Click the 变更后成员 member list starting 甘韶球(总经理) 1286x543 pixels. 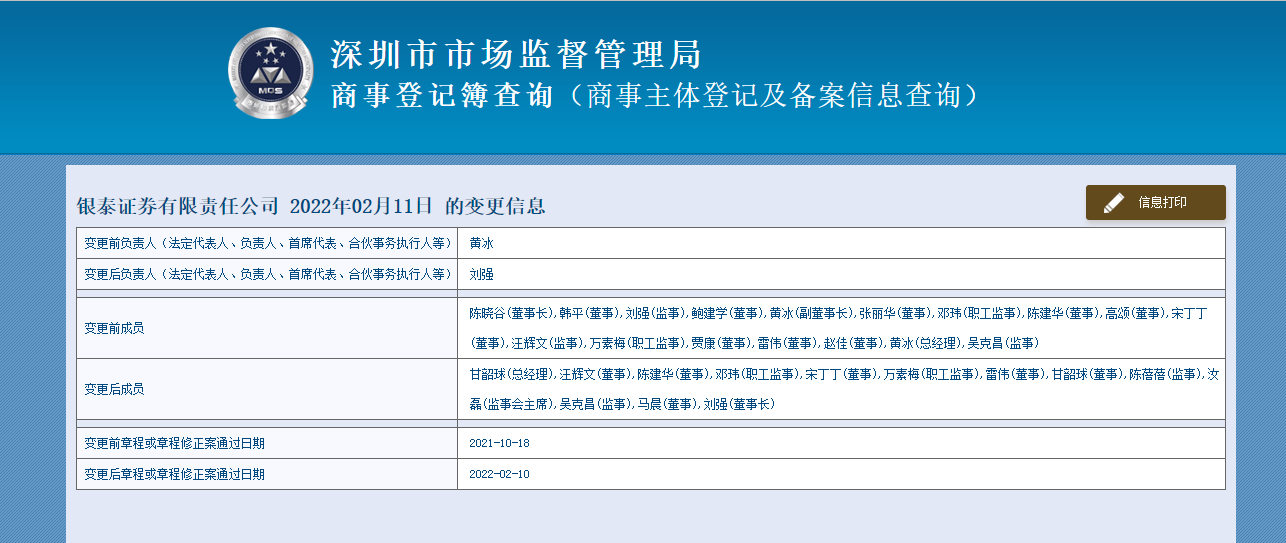pos(844,389)
